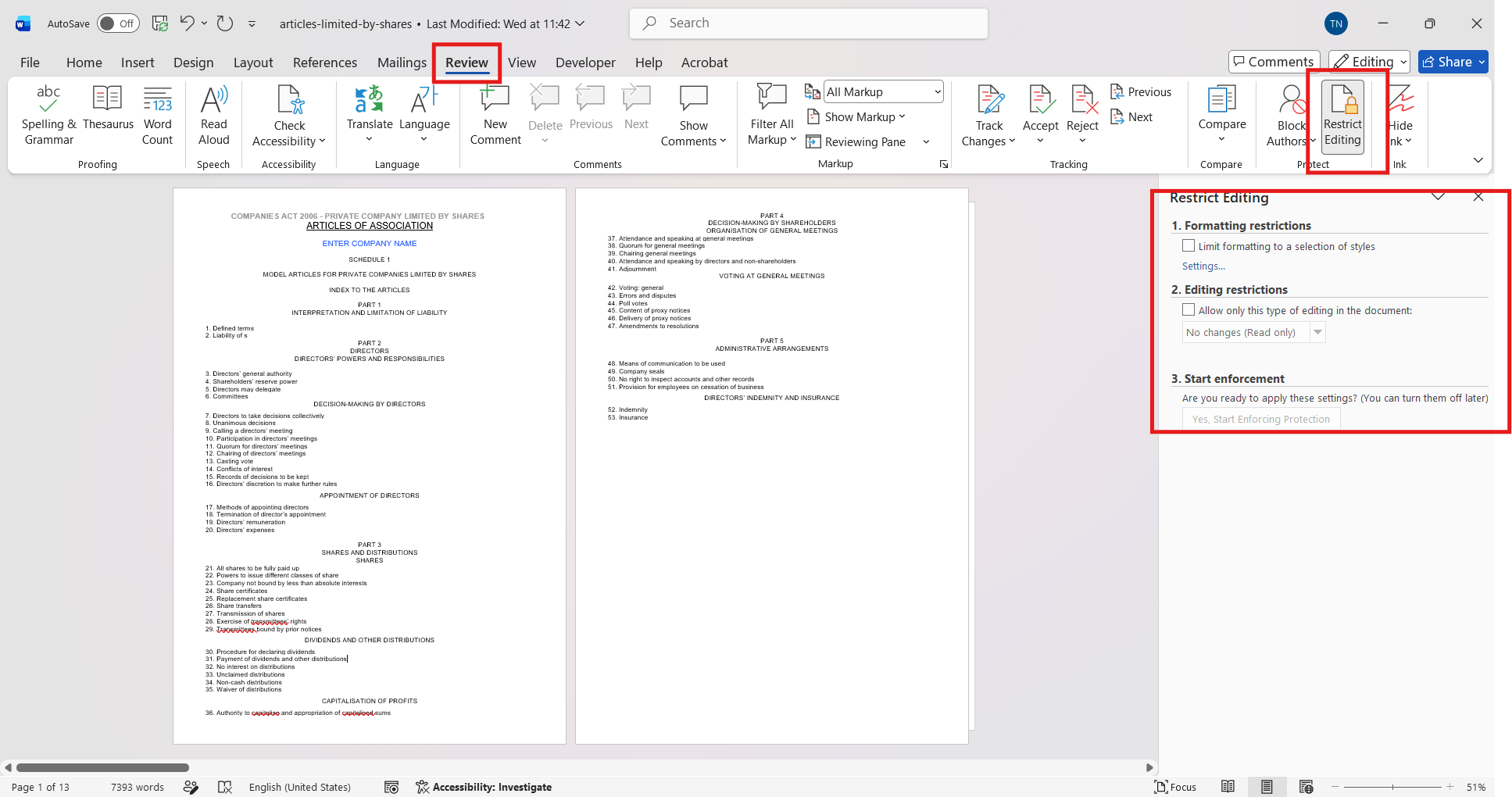
Task: Toggle Track Changes
Action: (989, 116)
